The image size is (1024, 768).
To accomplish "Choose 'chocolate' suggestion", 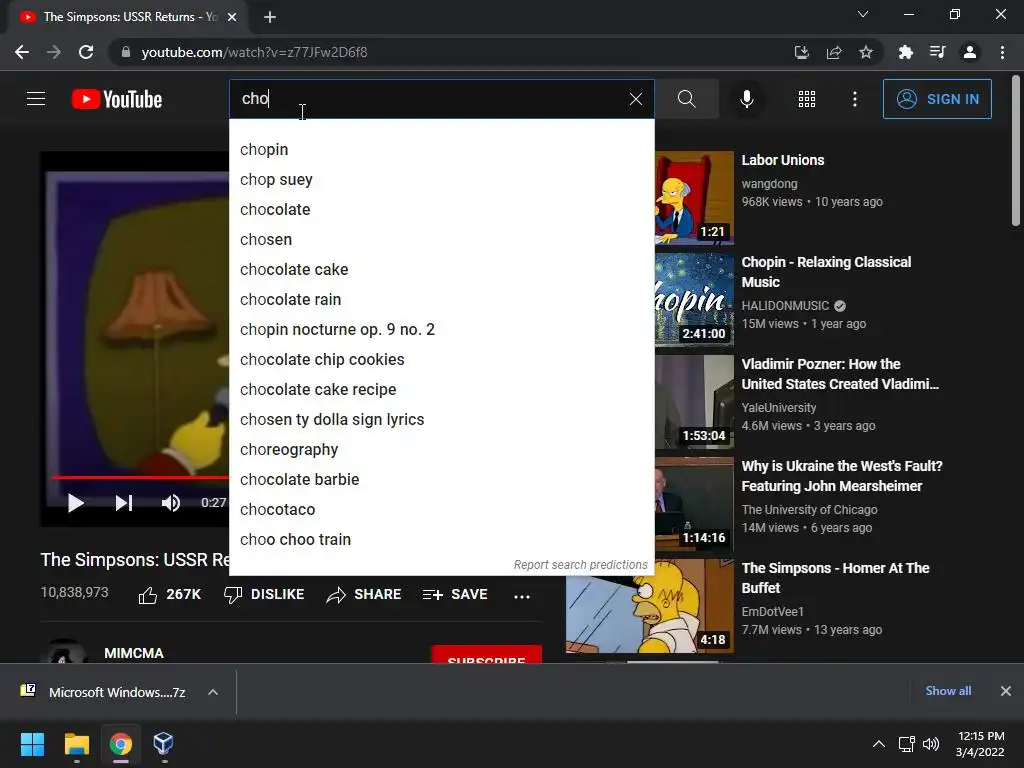I will 441,210.
